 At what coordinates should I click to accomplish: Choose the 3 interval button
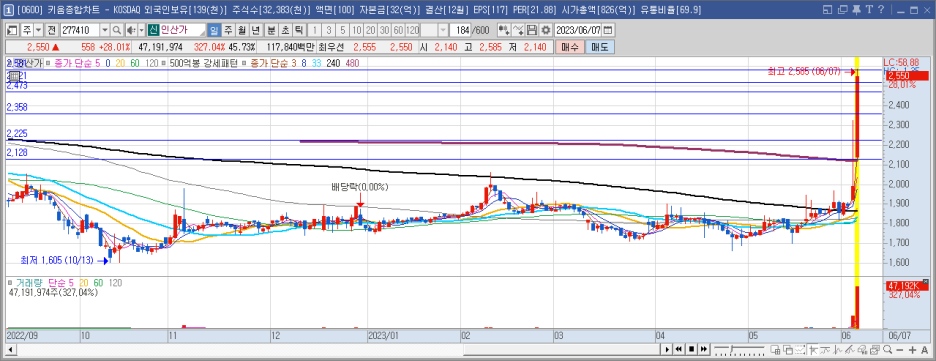tap(329, 30)
